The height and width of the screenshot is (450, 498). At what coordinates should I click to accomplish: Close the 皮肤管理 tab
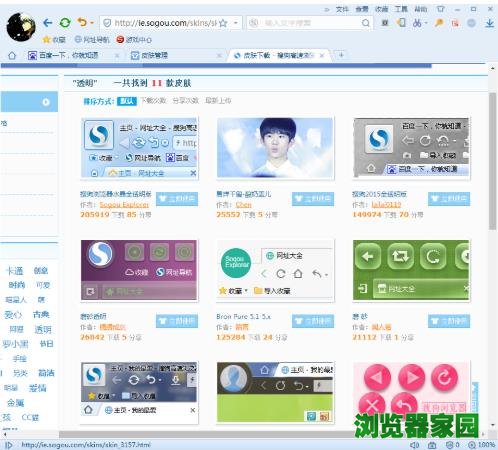pyautogui.click(x=219, y=56)
